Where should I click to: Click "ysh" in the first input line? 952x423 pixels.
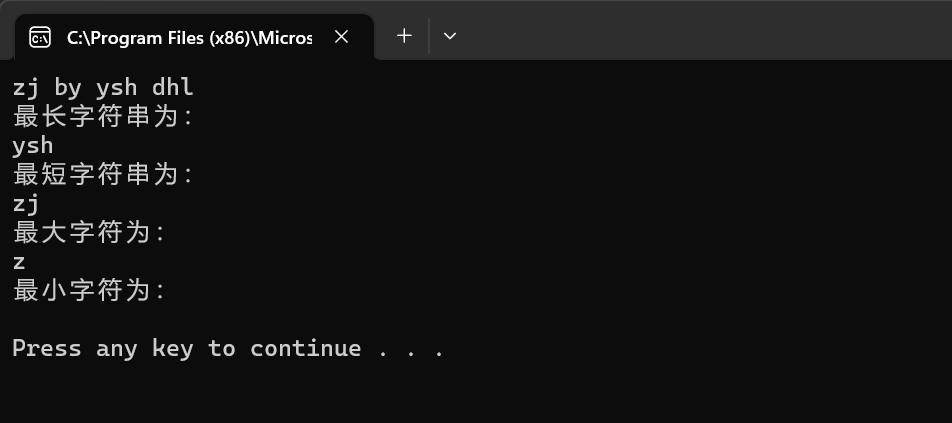[x=116, y=88]
